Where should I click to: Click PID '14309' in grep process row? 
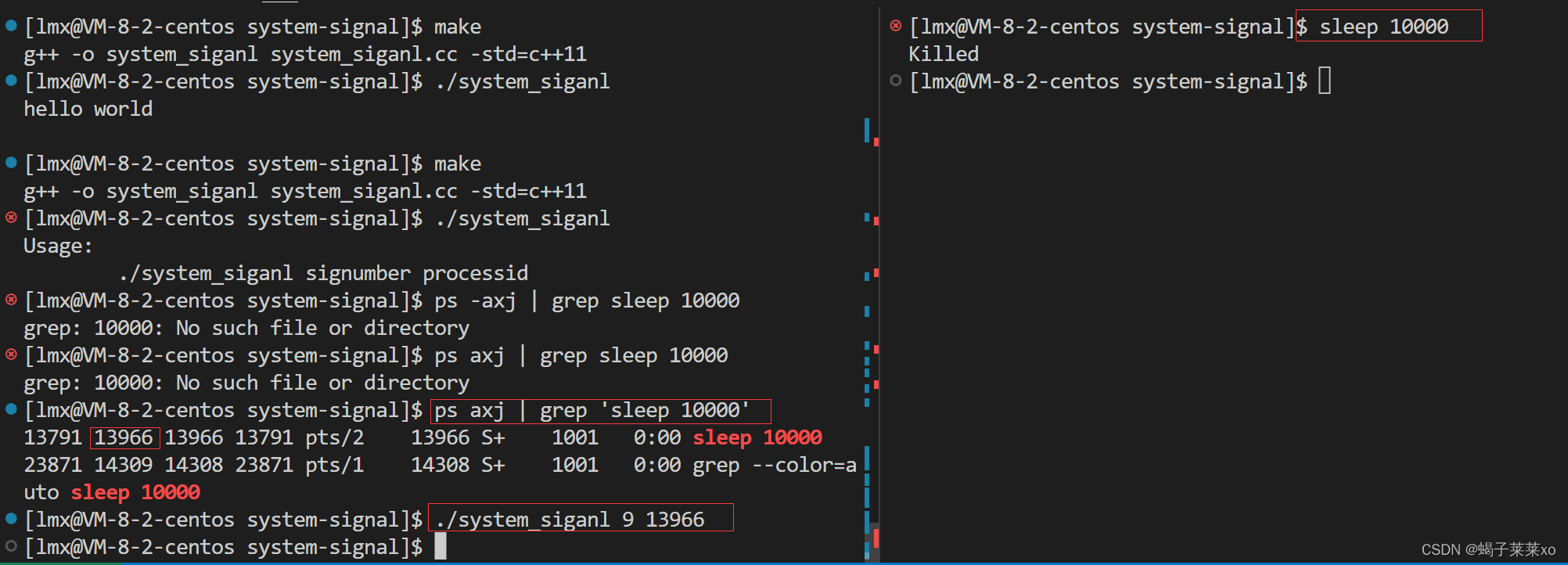[x=124, y=465]
